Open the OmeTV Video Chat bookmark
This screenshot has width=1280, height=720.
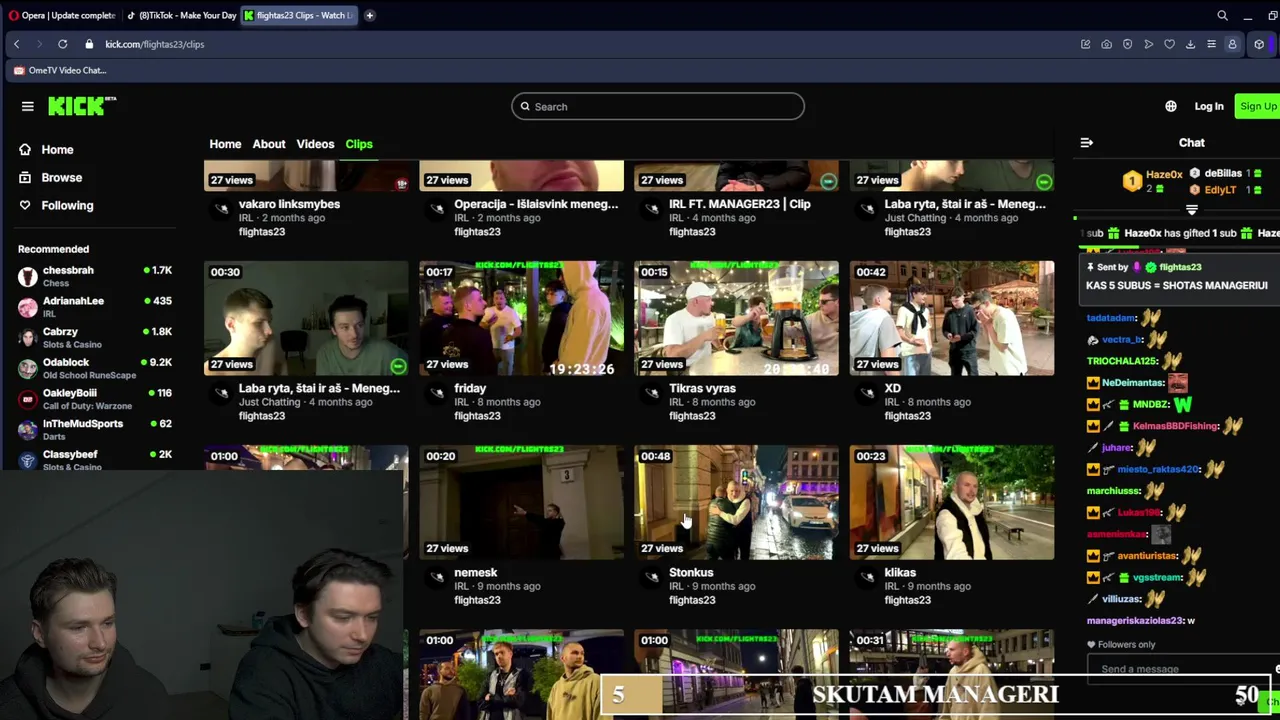point(60,70)
